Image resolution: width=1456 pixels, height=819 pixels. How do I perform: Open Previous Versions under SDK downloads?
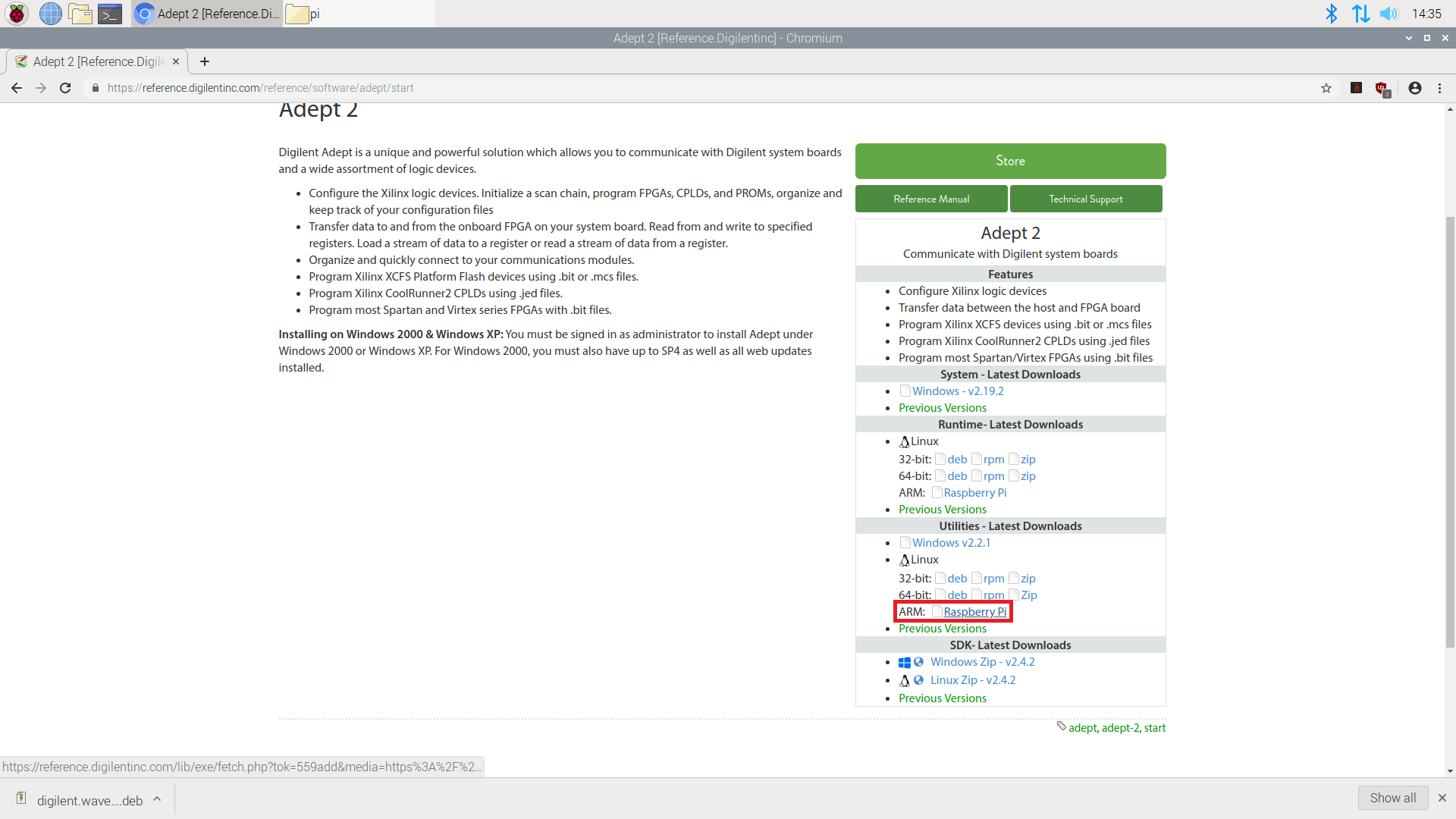943,698
